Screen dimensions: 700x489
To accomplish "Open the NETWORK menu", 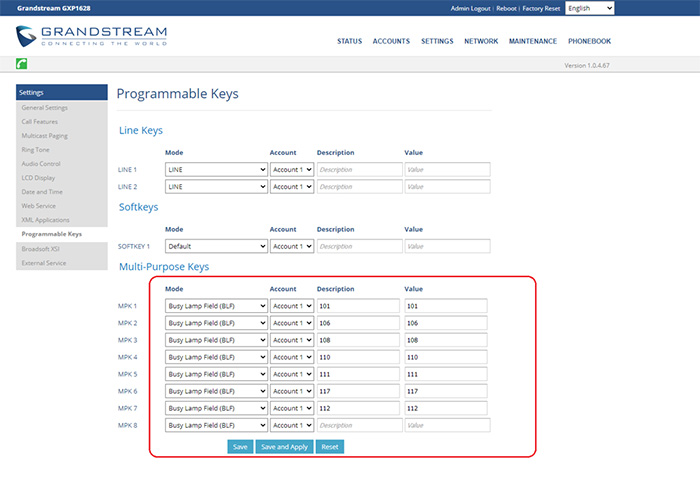I will [x=481, y=42].
